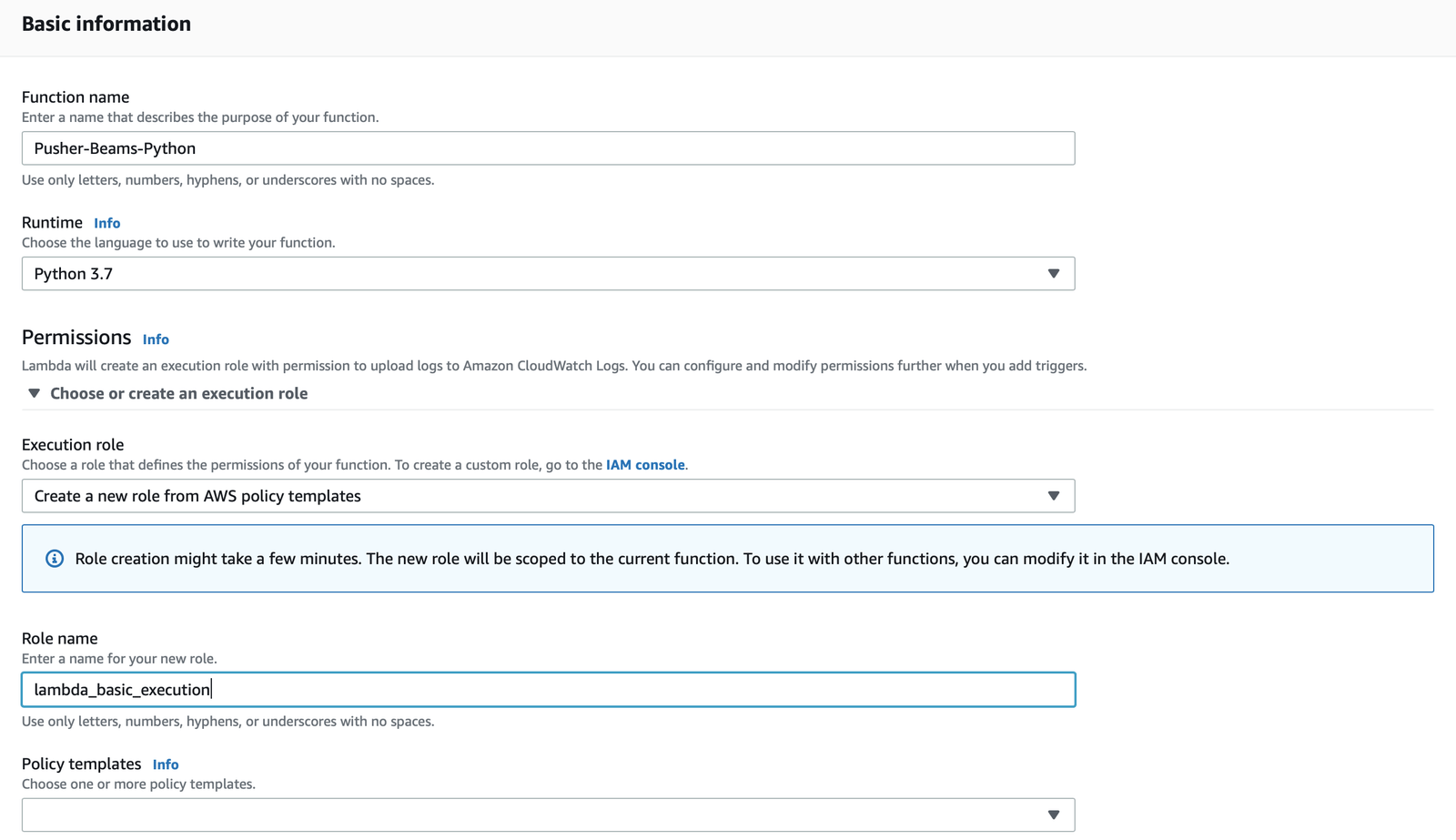
Task: Click 'Choose the language to use' helper text
Action: 178,243
